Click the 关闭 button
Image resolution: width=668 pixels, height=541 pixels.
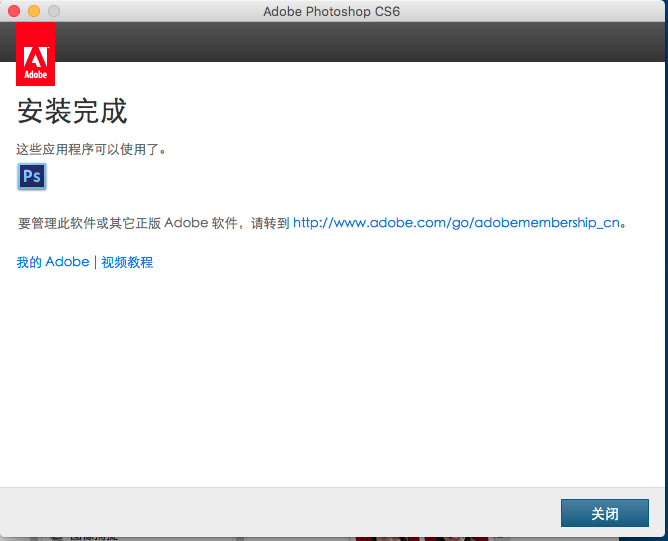[x=605, y=513]
